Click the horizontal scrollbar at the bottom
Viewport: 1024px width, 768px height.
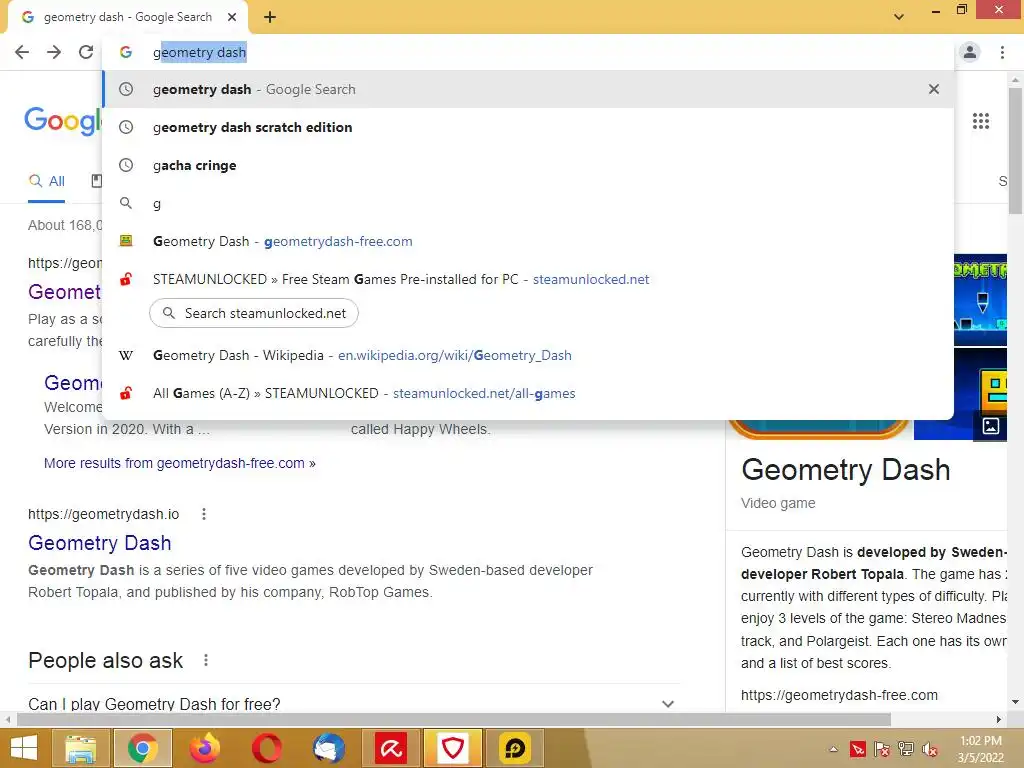pos(454,719)
